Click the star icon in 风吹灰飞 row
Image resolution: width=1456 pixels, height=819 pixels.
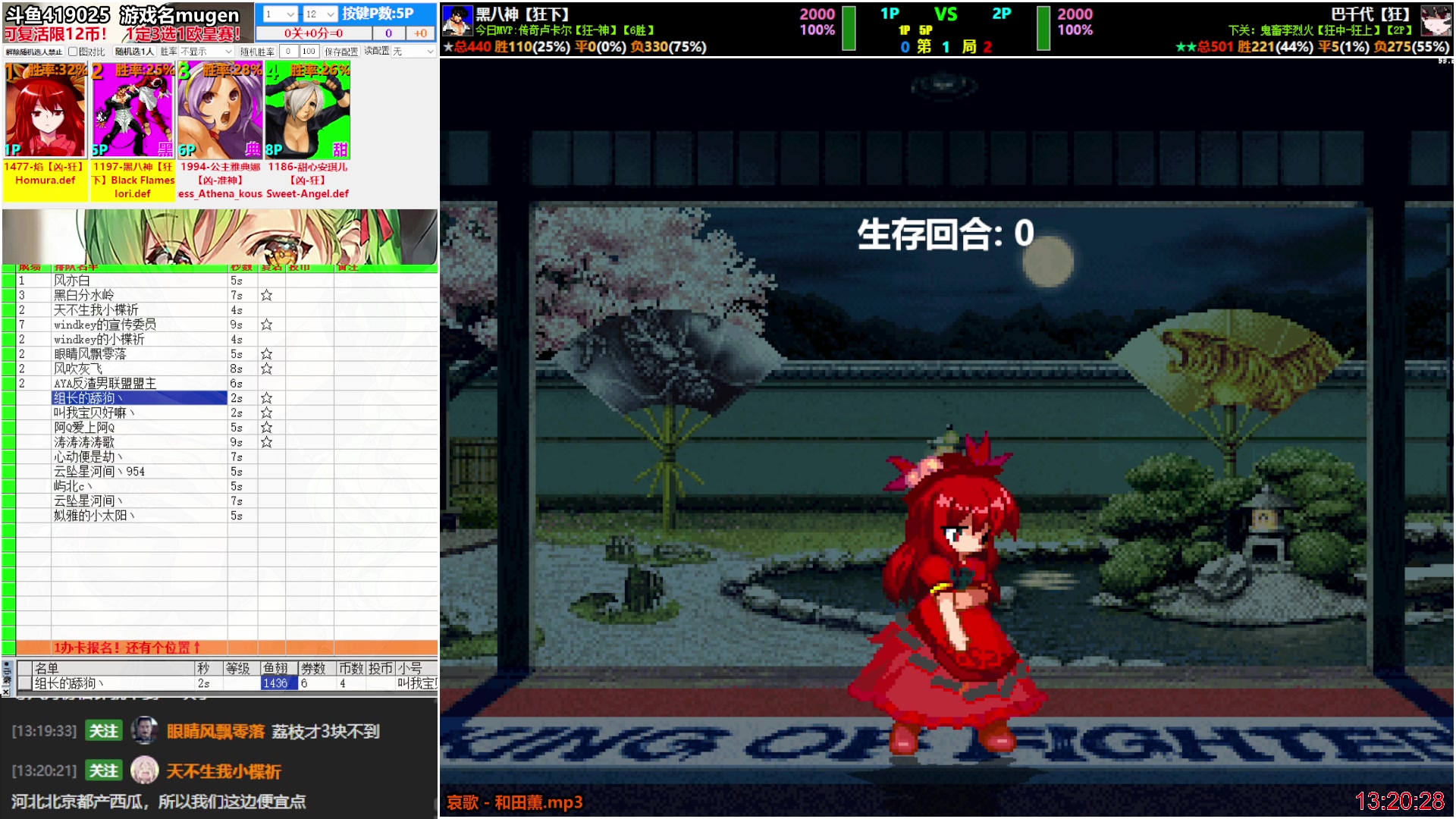click(266, 369)
